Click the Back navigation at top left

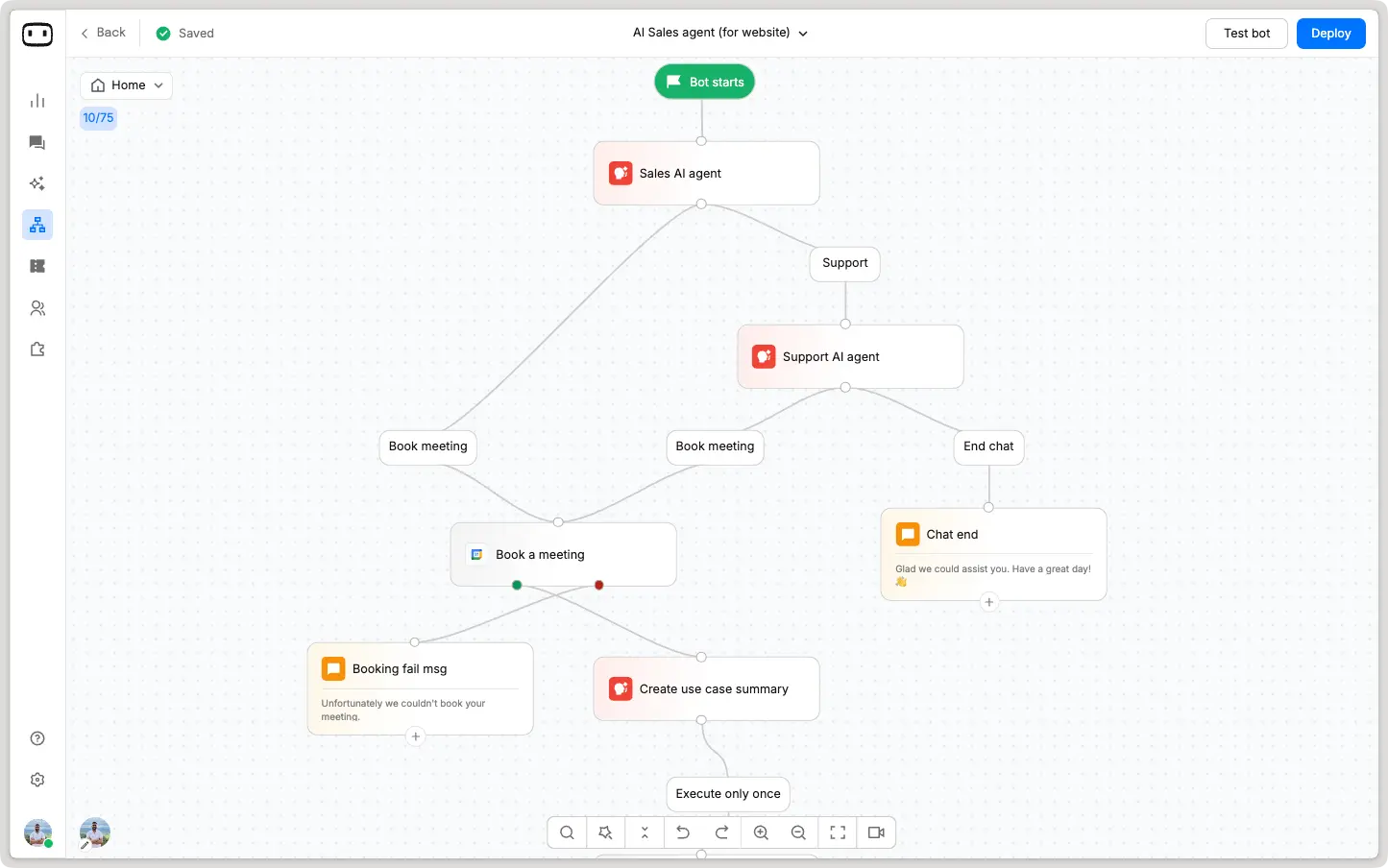point(102,32)
